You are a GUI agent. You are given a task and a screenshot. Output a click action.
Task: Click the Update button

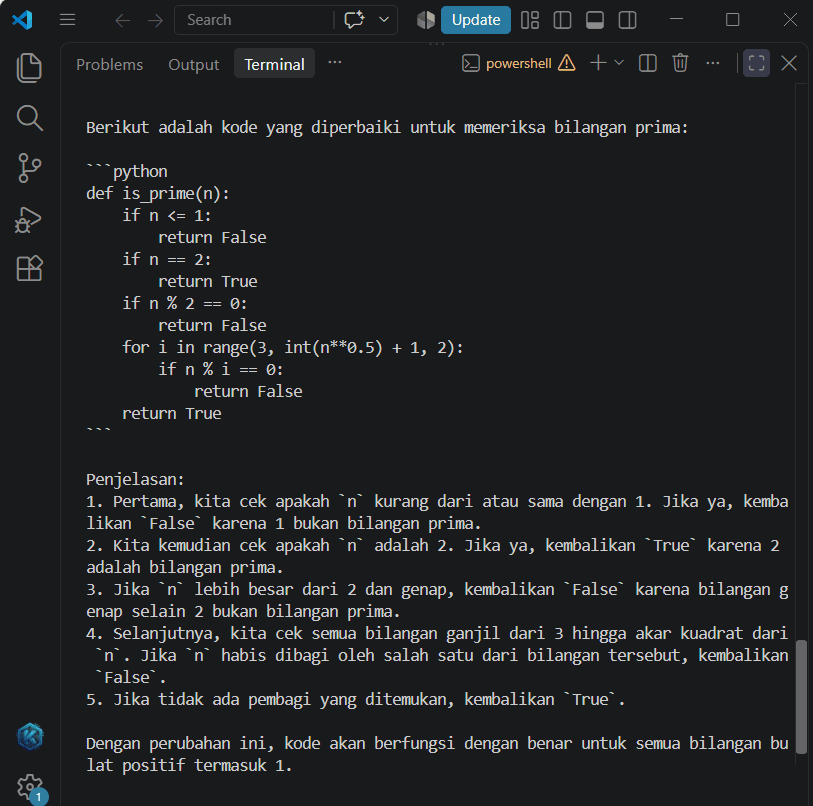click(x=475, y=20)
